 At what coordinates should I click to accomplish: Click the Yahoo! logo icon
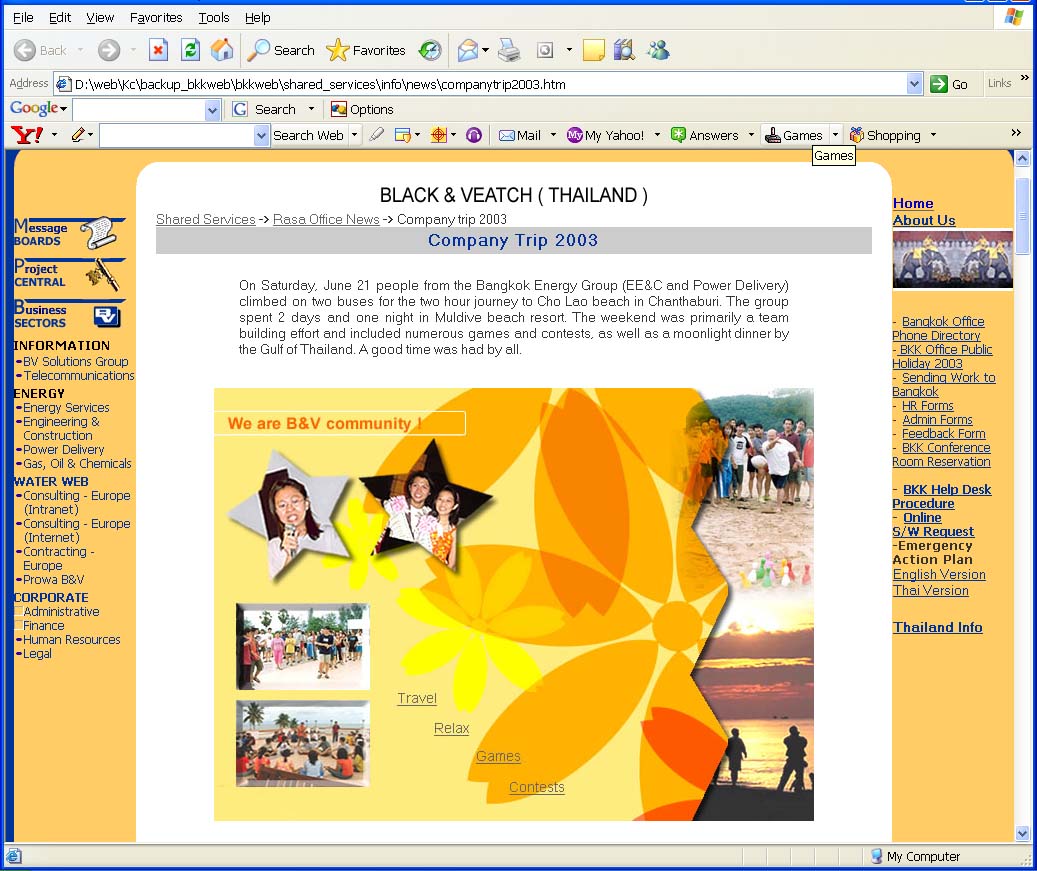pyautogui.click(x=27, y=136)
